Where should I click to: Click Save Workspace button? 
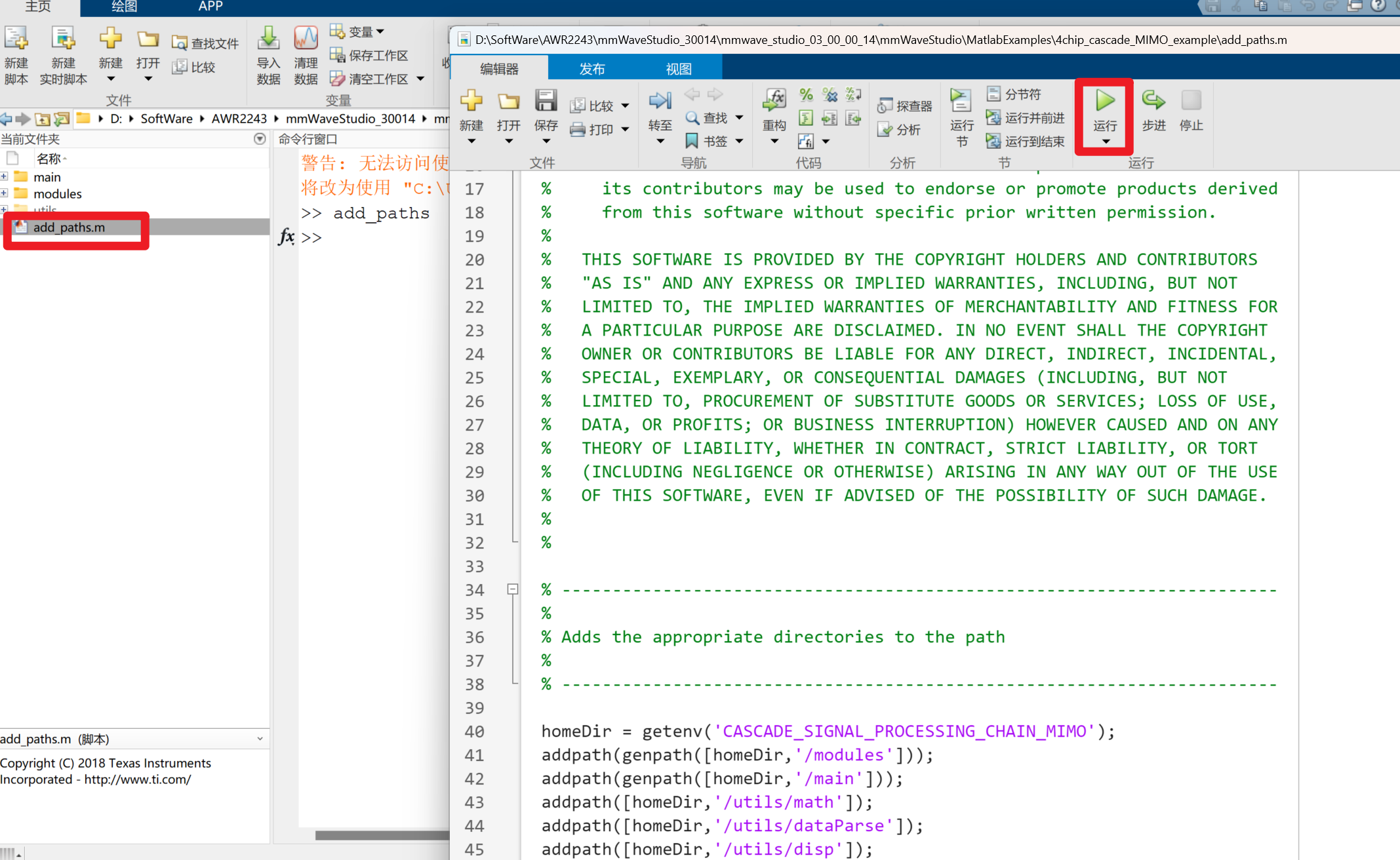[369, 55]
